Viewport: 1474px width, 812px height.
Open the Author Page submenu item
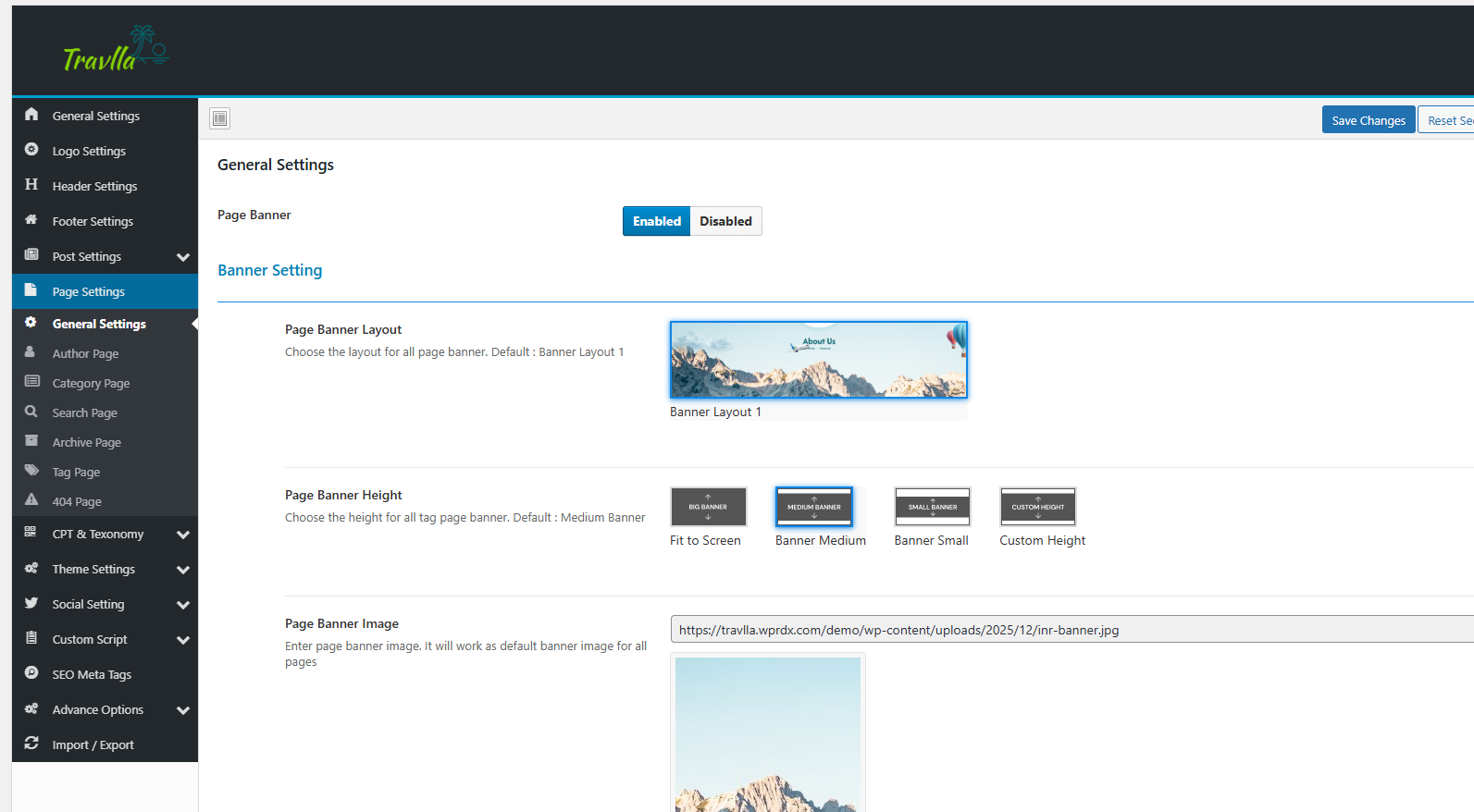point(85,353)
